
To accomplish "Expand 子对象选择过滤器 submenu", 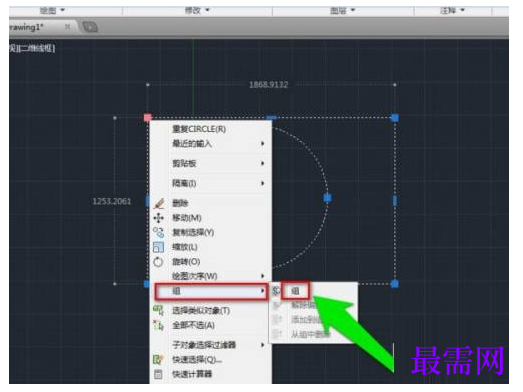I will tap(211, 345).
